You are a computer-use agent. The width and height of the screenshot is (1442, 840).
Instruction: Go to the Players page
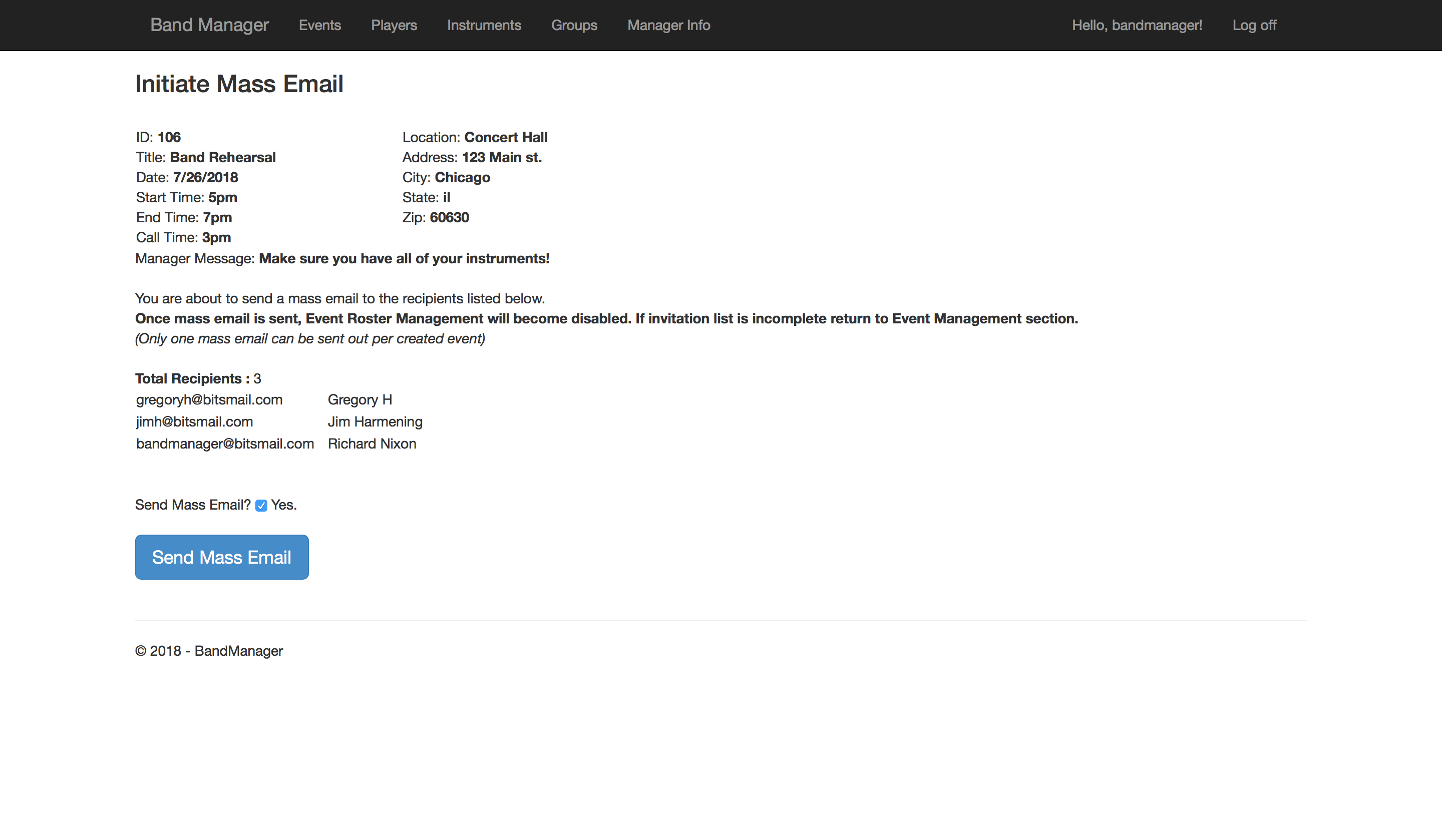tap(394, 25)
